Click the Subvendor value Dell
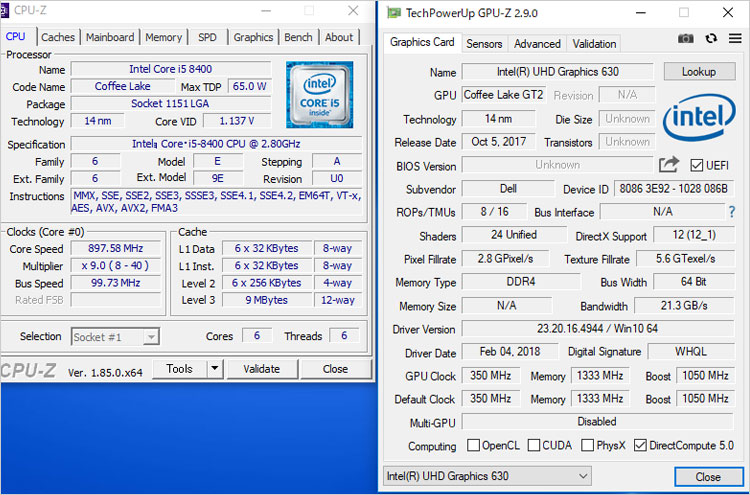 (508, 188)
